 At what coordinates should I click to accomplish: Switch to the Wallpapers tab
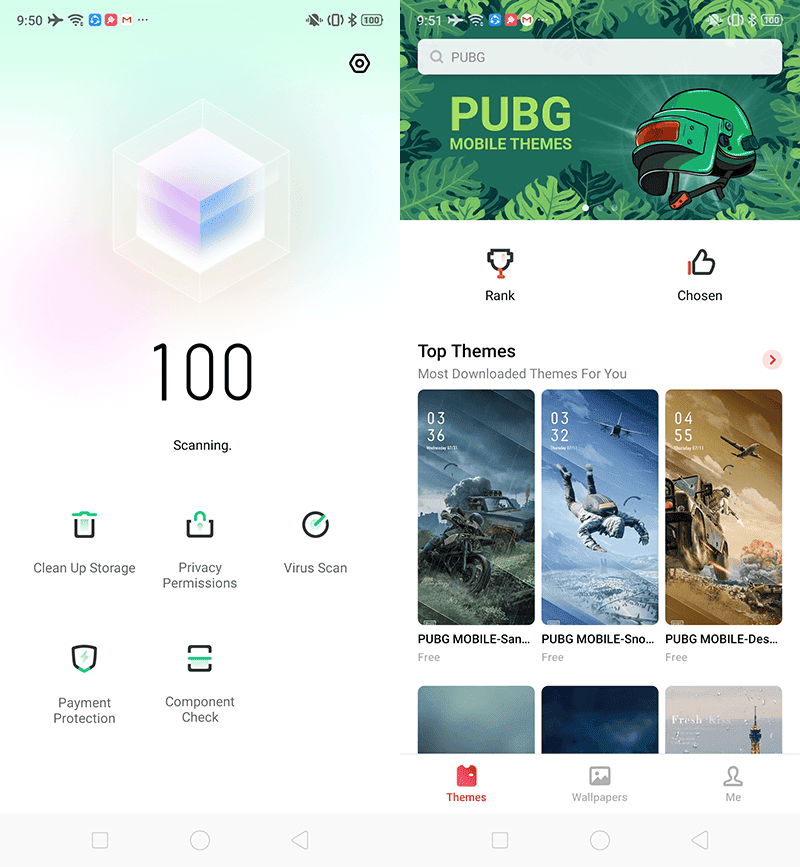click(599, 784)
